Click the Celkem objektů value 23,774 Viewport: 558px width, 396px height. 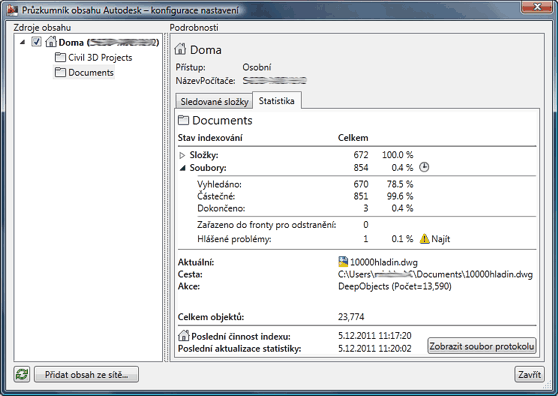pos(351,317)
